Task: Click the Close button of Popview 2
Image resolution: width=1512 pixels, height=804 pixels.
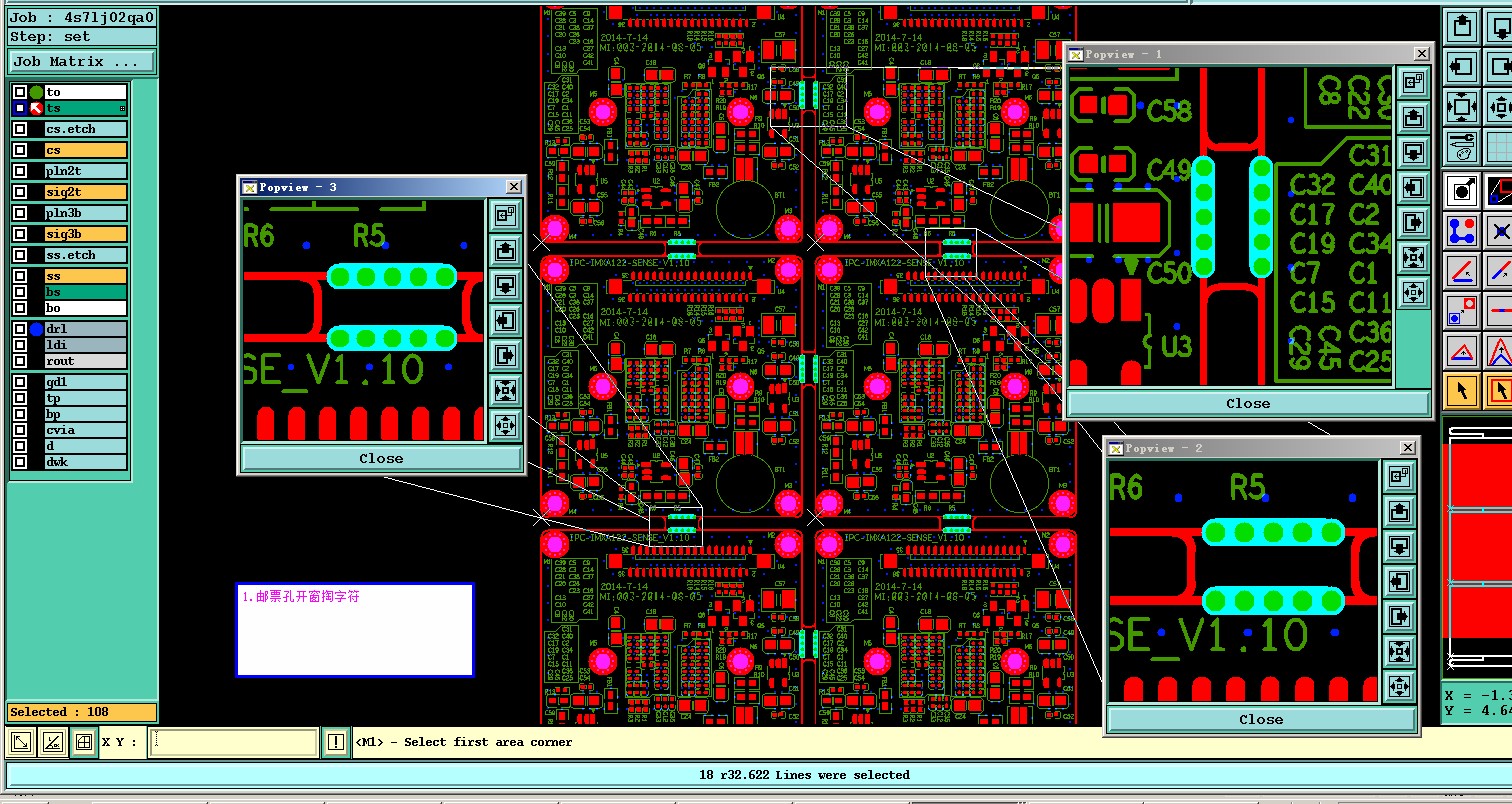Action: (1261, 720)
